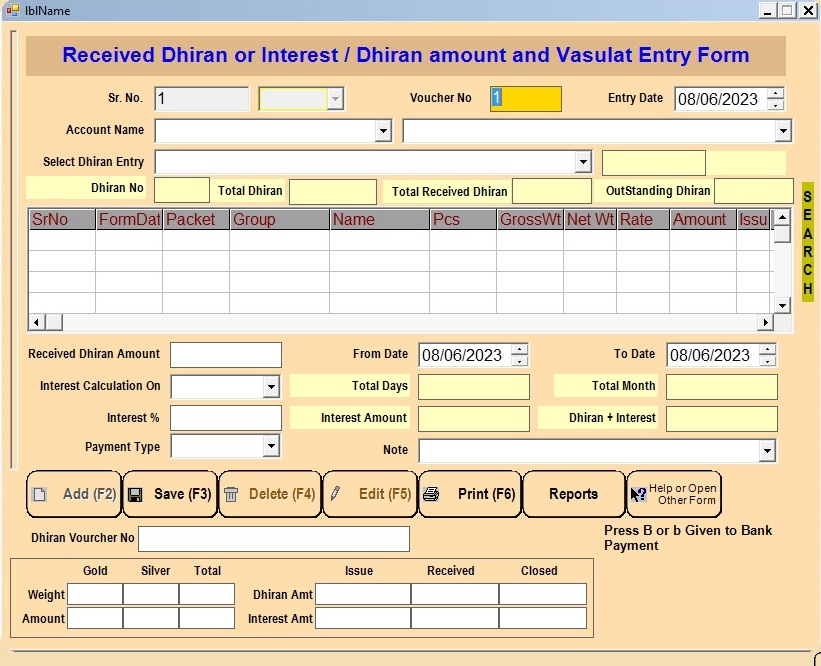Click the Amount column header in grid

click(701, 219)
